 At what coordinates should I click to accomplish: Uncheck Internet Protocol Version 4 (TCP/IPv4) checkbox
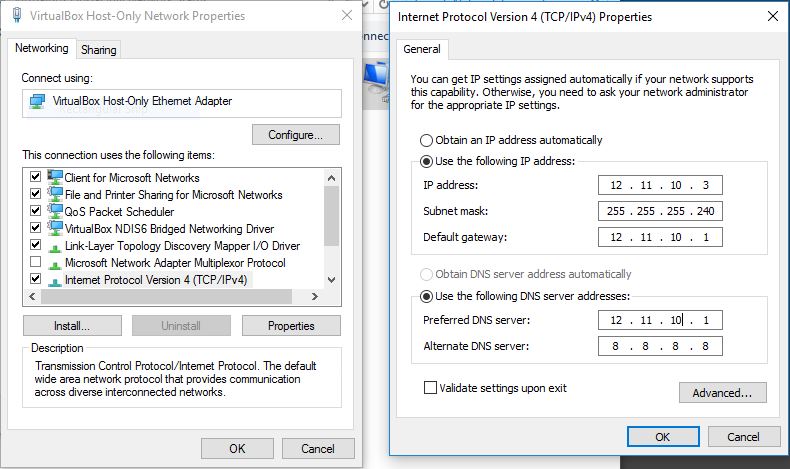(x=35, y=279)
